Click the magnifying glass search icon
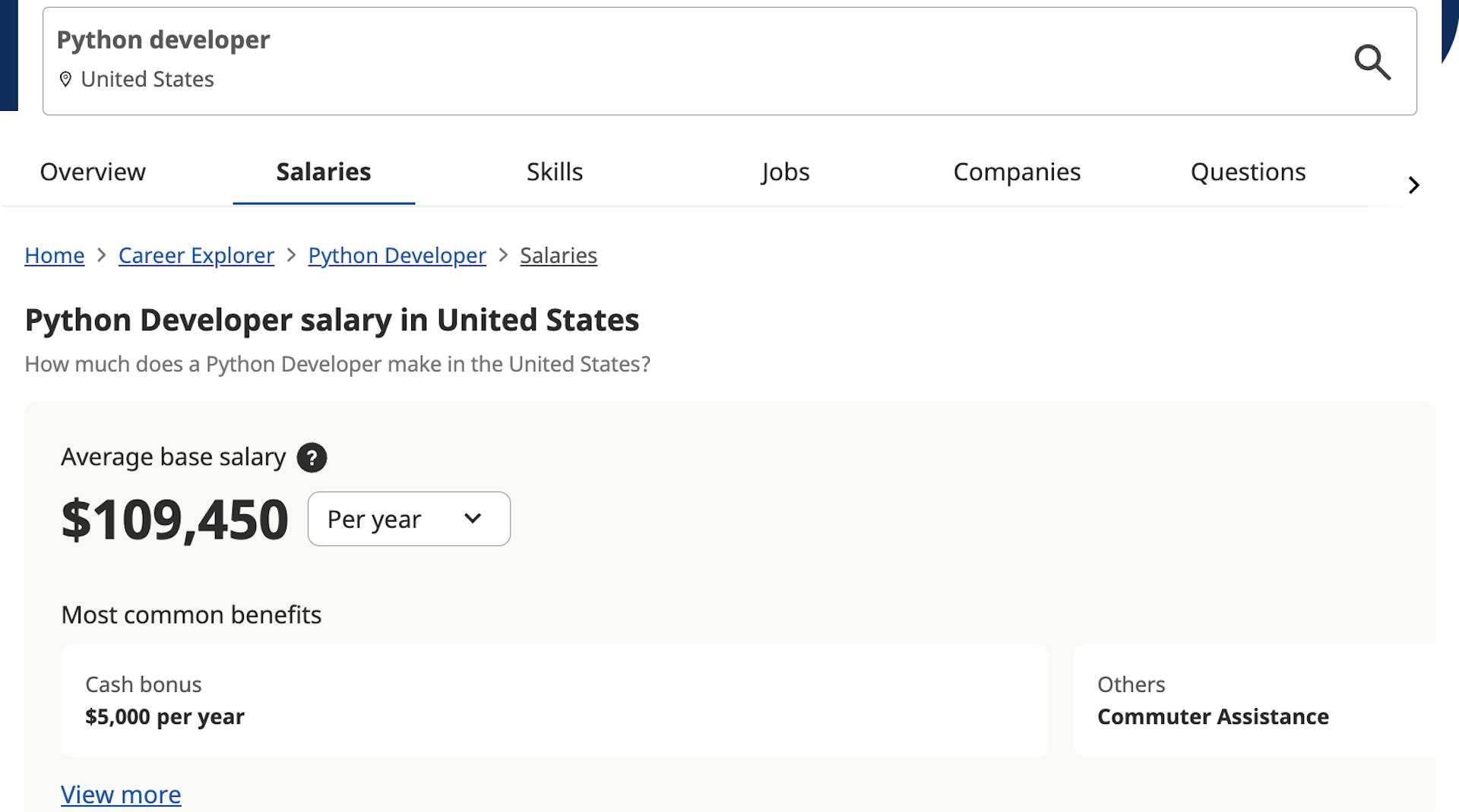 click(x=1372, y=62)
